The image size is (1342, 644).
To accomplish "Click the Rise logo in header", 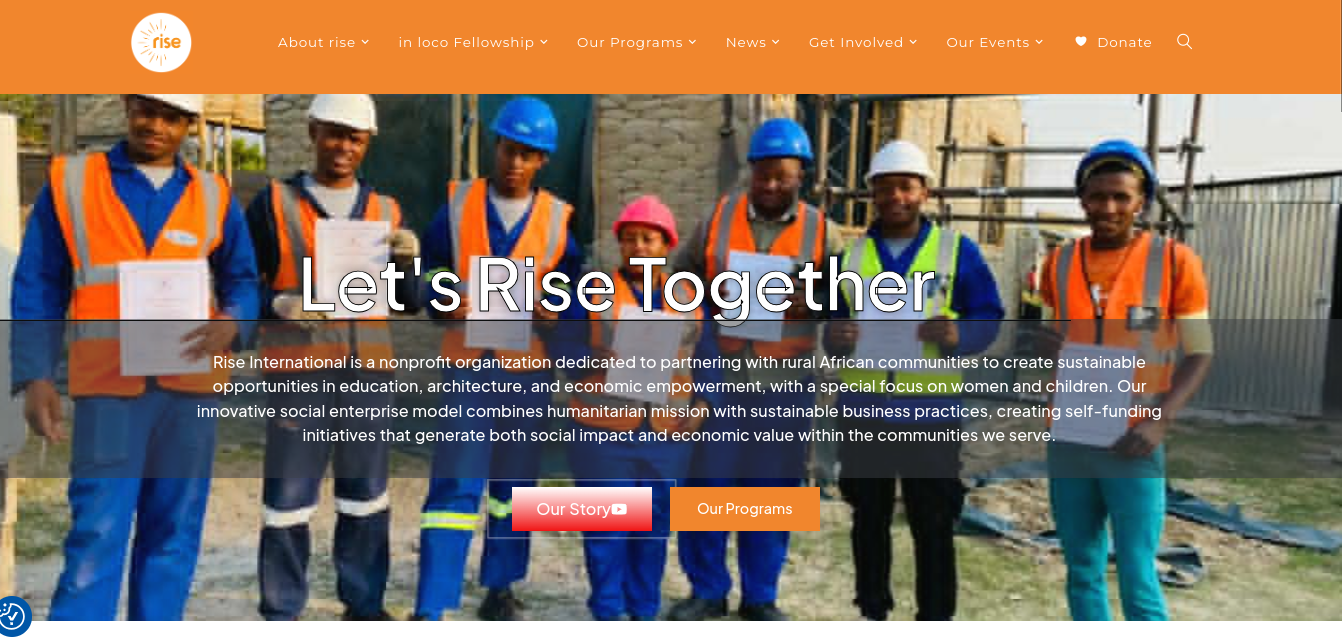I will (161, 42).
